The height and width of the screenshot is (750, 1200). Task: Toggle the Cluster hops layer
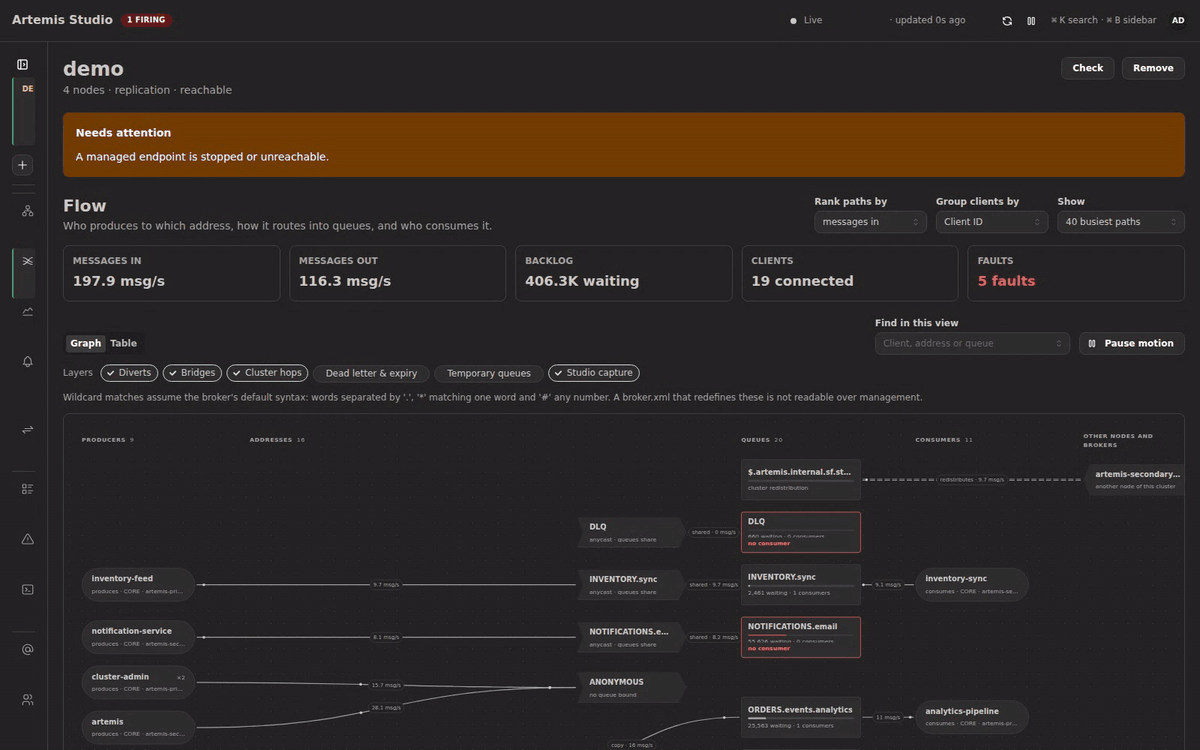[x=267, y=373]
